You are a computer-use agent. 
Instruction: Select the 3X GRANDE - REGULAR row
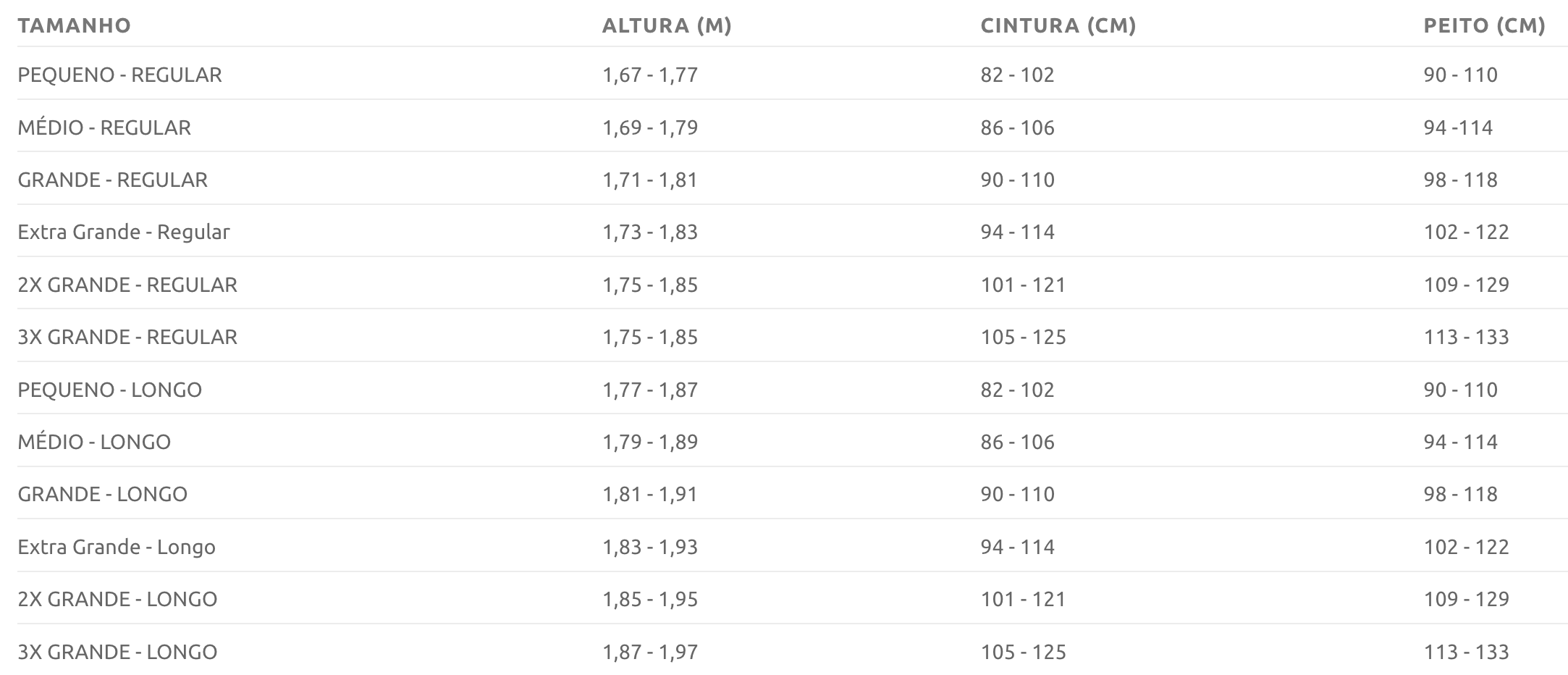(793, 336)
